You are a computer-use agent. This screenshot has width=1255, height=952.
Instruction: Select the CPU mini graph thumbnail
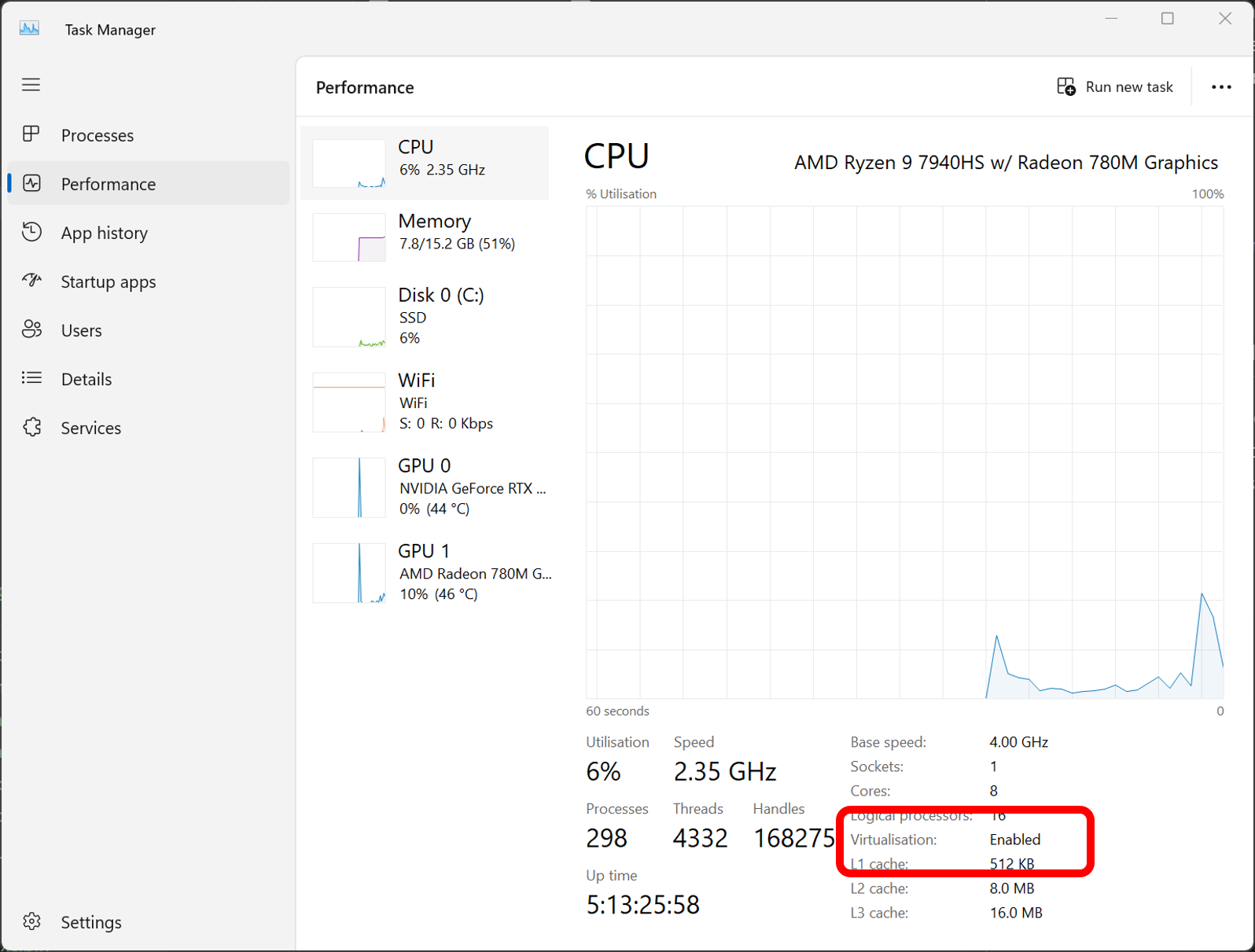(349, 164)
